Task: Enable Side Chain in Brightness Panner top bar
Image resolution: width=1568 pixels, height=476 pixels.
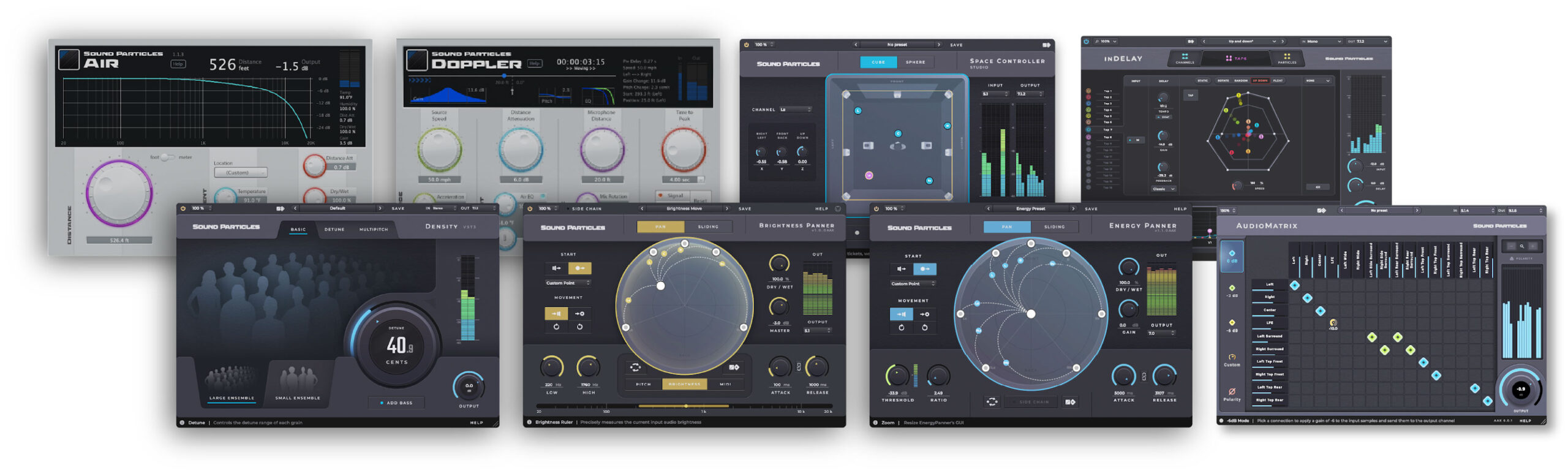Action: pyautogui.click(x=586, y=208)
